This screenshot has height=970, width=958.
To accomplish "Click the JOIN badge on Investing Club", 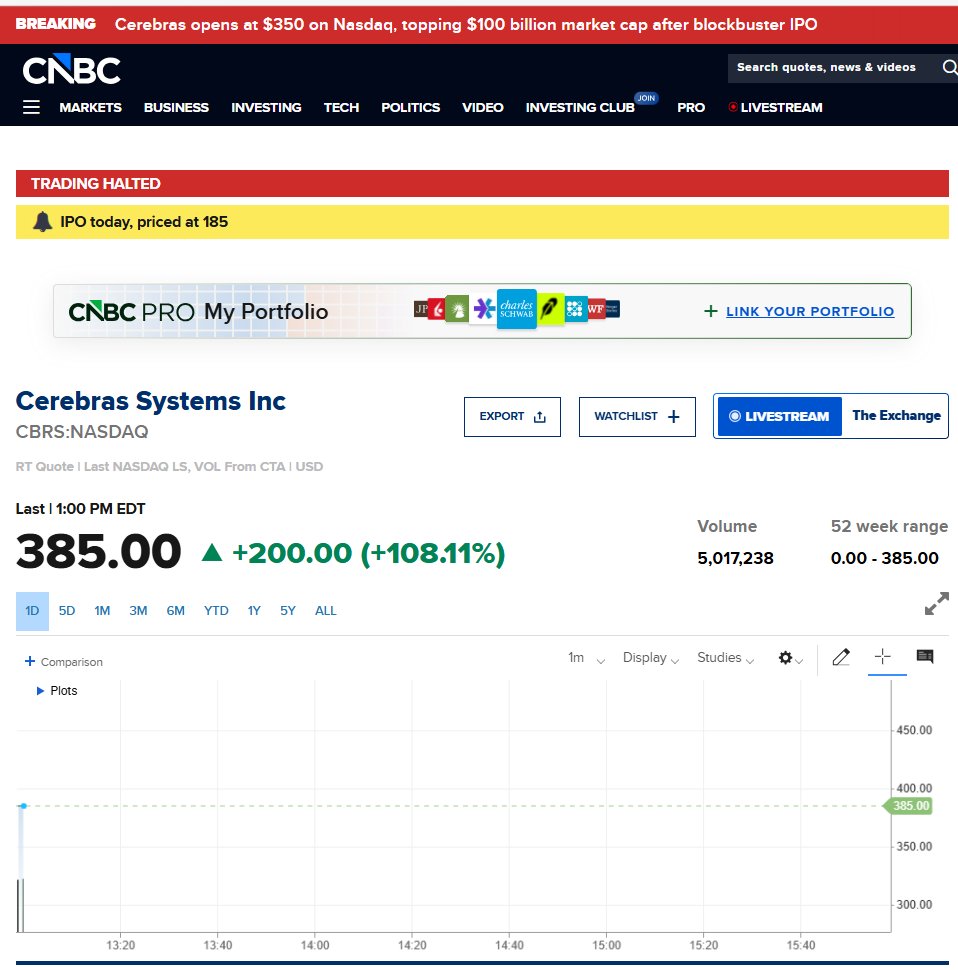I will point(646,98).
